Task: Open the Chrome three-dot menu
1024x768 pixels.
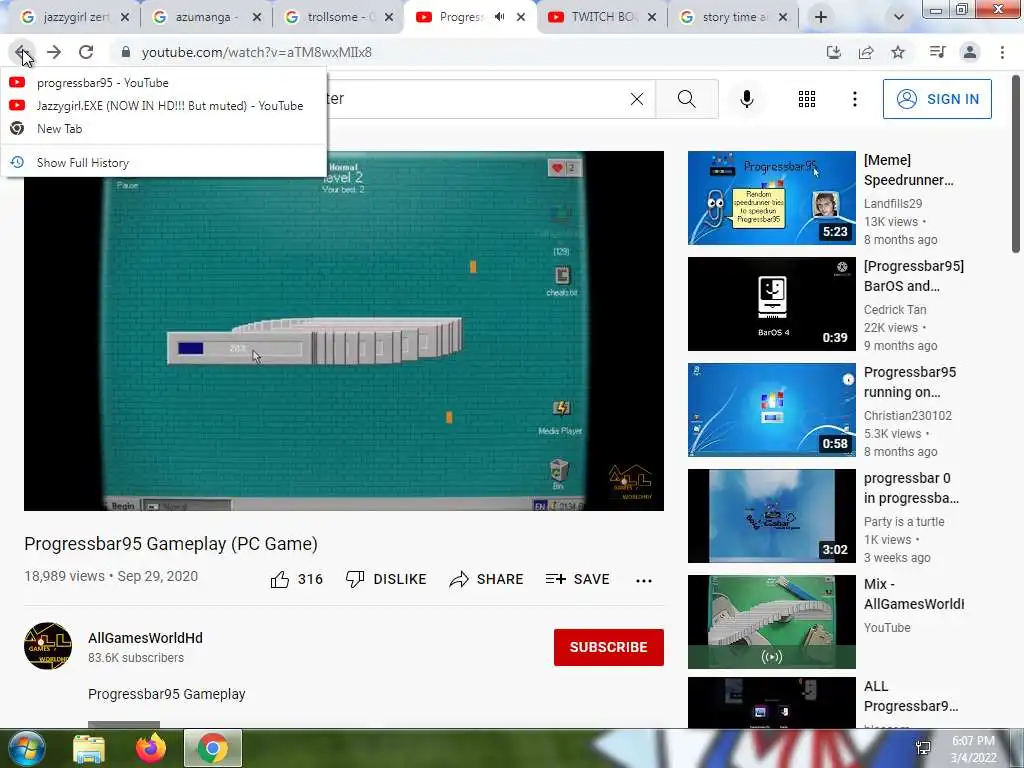Action: (1002, 52)
